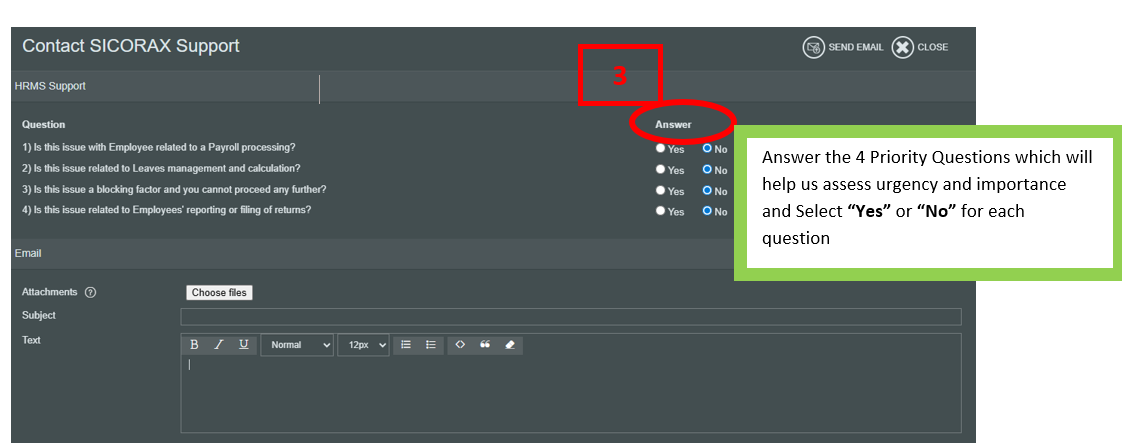Viewport: 1122px width, 446px height.
Task: Click the Employees' reporting question text
Action: 167,210
